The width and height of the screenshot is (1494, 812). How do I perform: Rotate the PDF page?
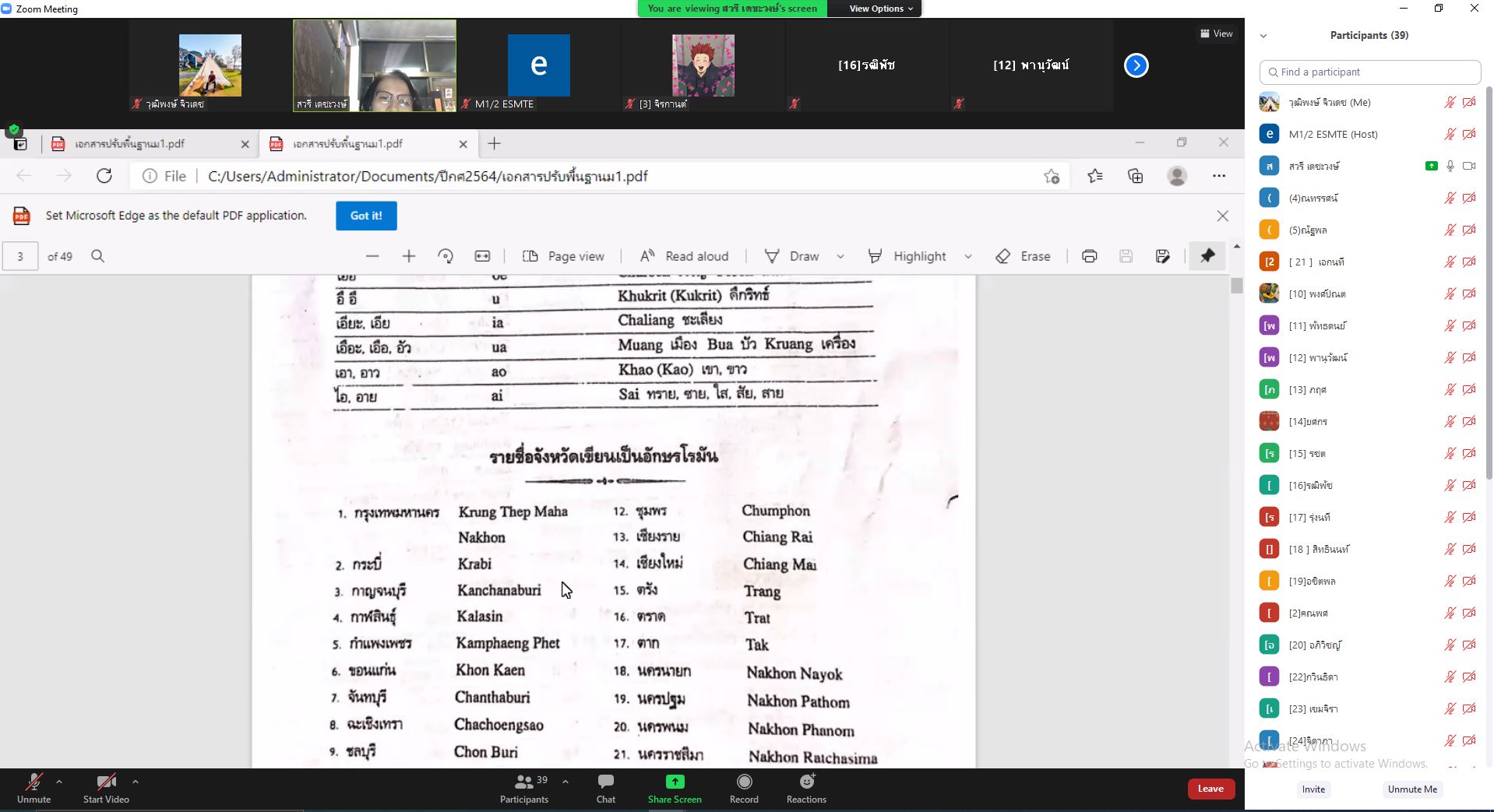click(446, 256)
